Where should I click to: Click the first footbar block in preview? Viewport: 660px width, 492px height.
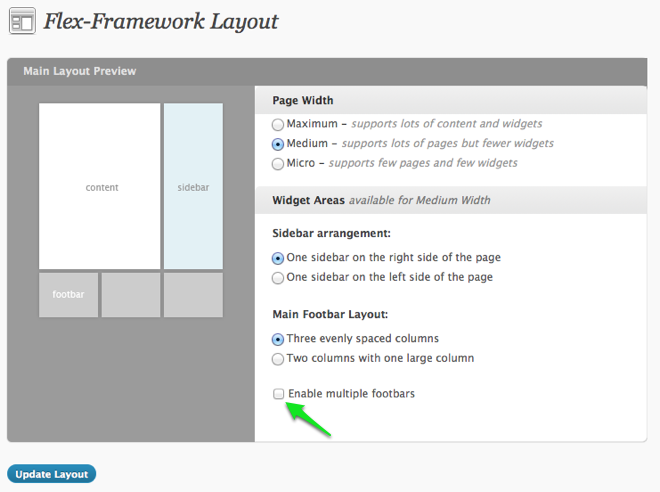69,295
